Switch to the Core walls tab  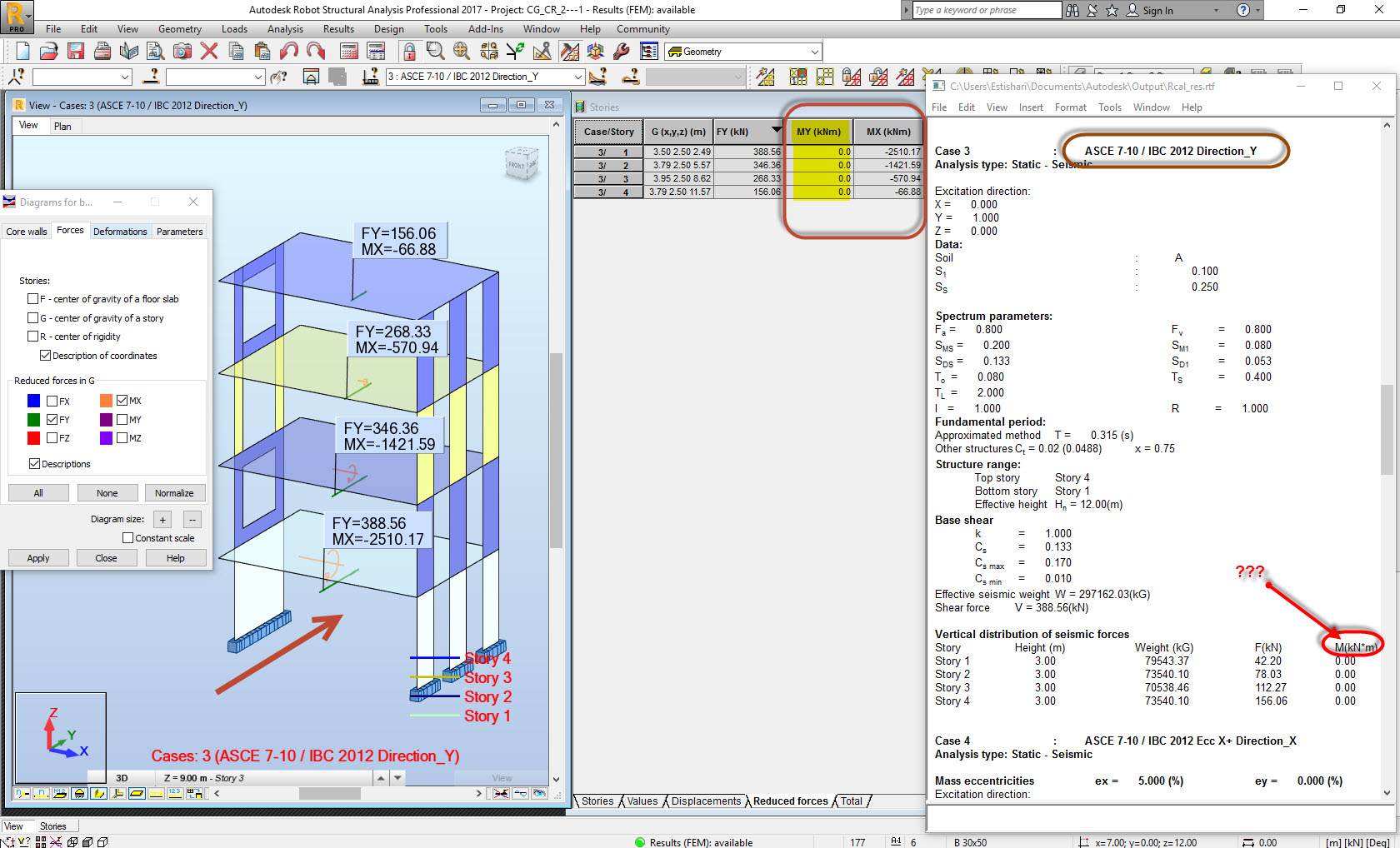pyautogui.click(x=27, y=232)
